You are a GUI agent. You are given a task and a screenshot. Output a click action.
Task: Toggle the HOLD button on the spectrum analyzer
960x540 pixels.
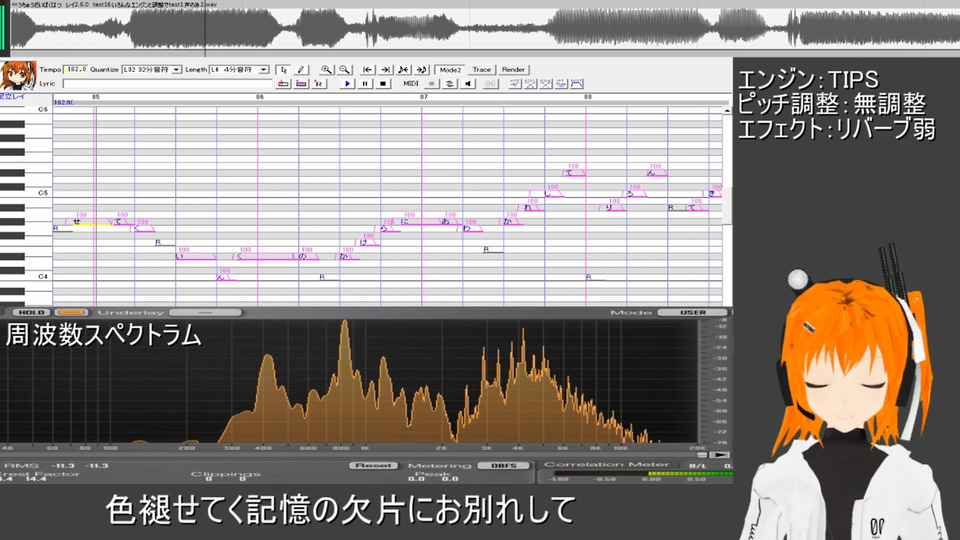(x=31, y=312)
